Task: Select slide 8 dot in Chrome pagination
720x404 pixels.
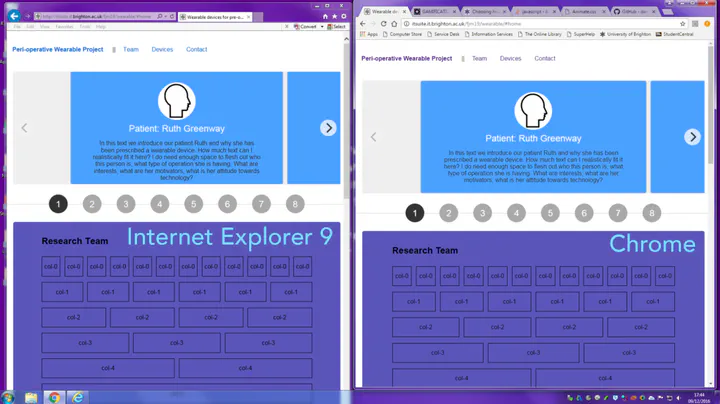Action: pos(652,213)
